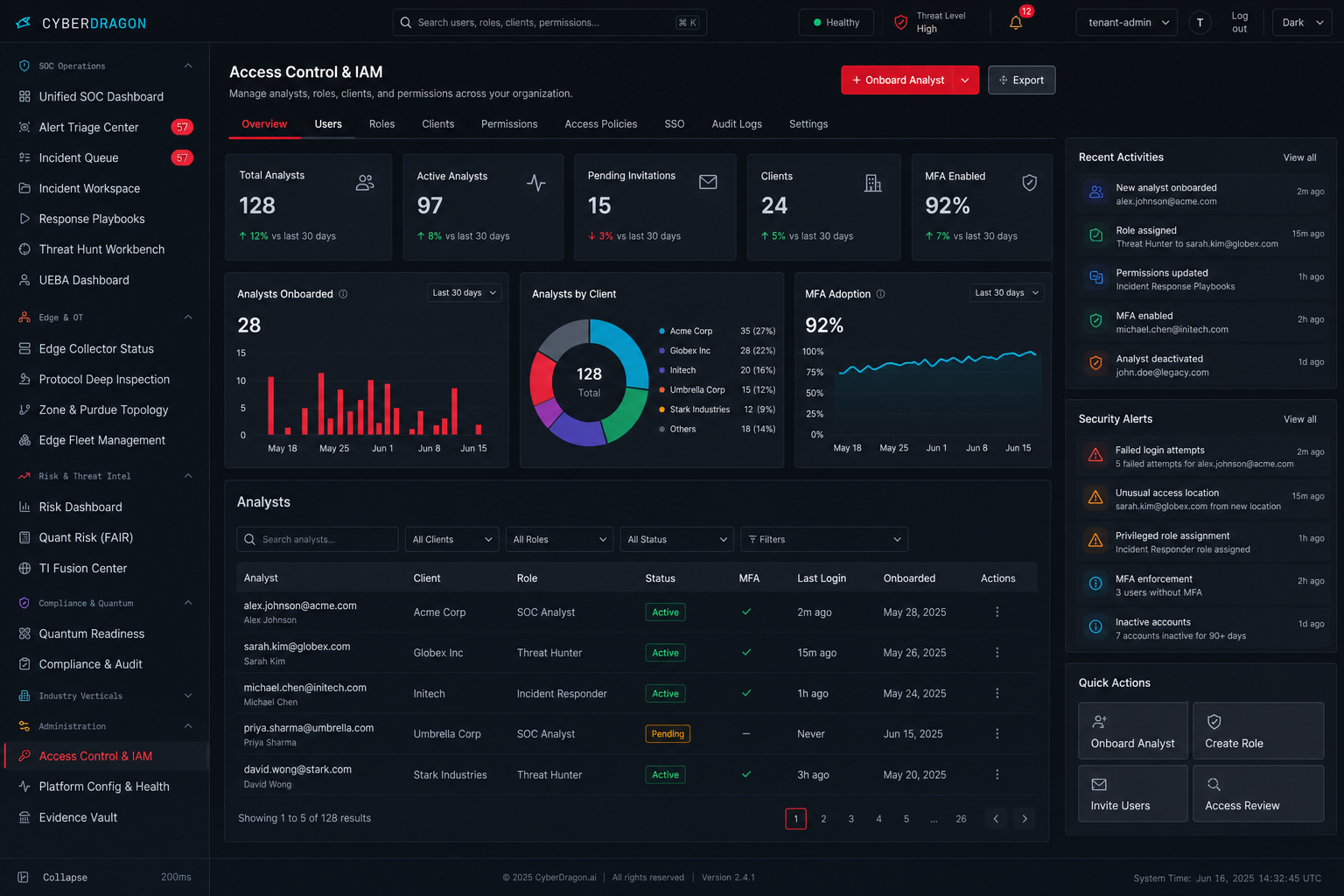Open actions menu for priya.sharma@umbrella.com row
Viewport: 1344px width, 896px height.
[x=997, y=733]
